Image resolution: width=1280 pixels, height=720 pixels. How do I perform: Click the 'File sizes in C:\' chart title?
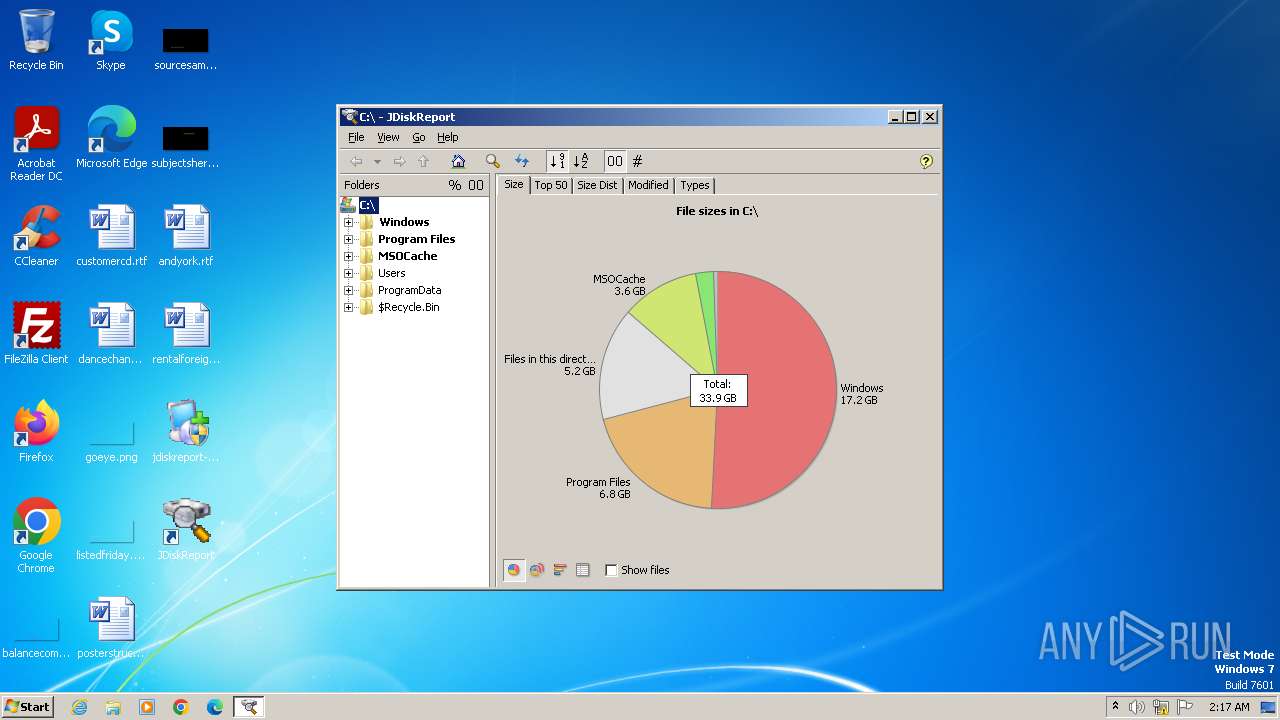click(717, 211)
